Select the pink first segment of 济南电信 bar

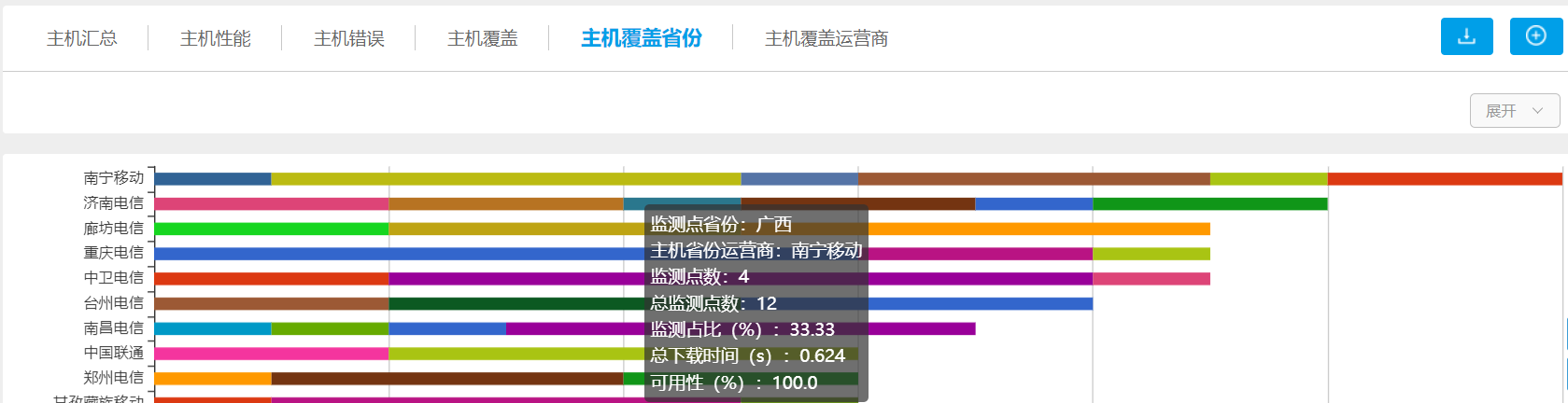click(x=271, y=203)
